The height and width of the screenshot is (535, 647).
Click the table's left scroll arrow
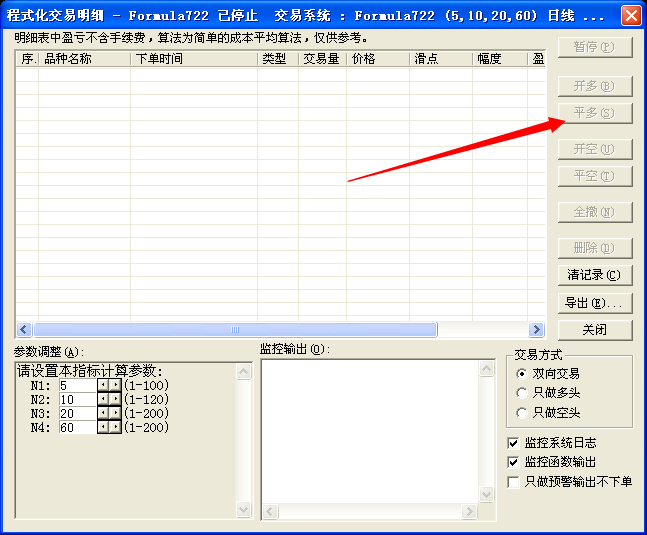[x=24, y=330]
